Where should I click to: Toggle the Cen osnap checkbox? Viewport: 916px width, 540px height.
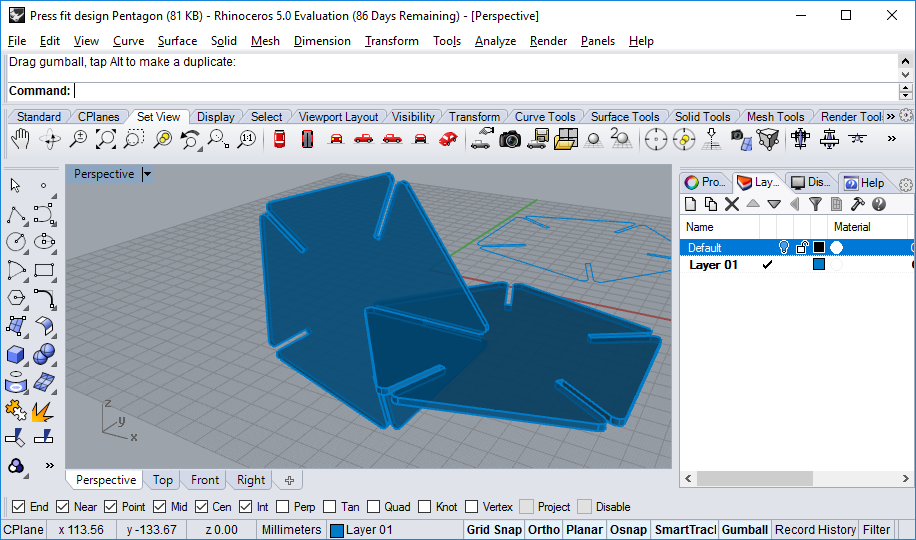pos(202,507)
